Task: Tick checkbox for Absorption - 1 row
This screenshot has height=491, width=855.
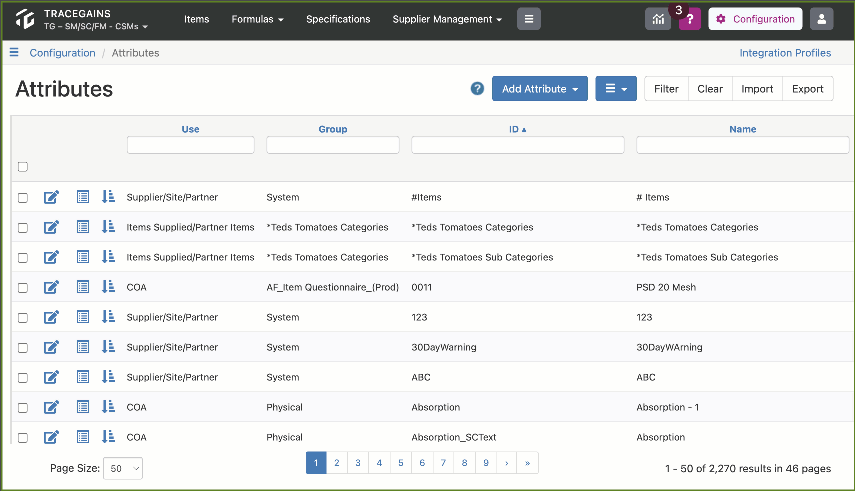Action: point(23,408)
